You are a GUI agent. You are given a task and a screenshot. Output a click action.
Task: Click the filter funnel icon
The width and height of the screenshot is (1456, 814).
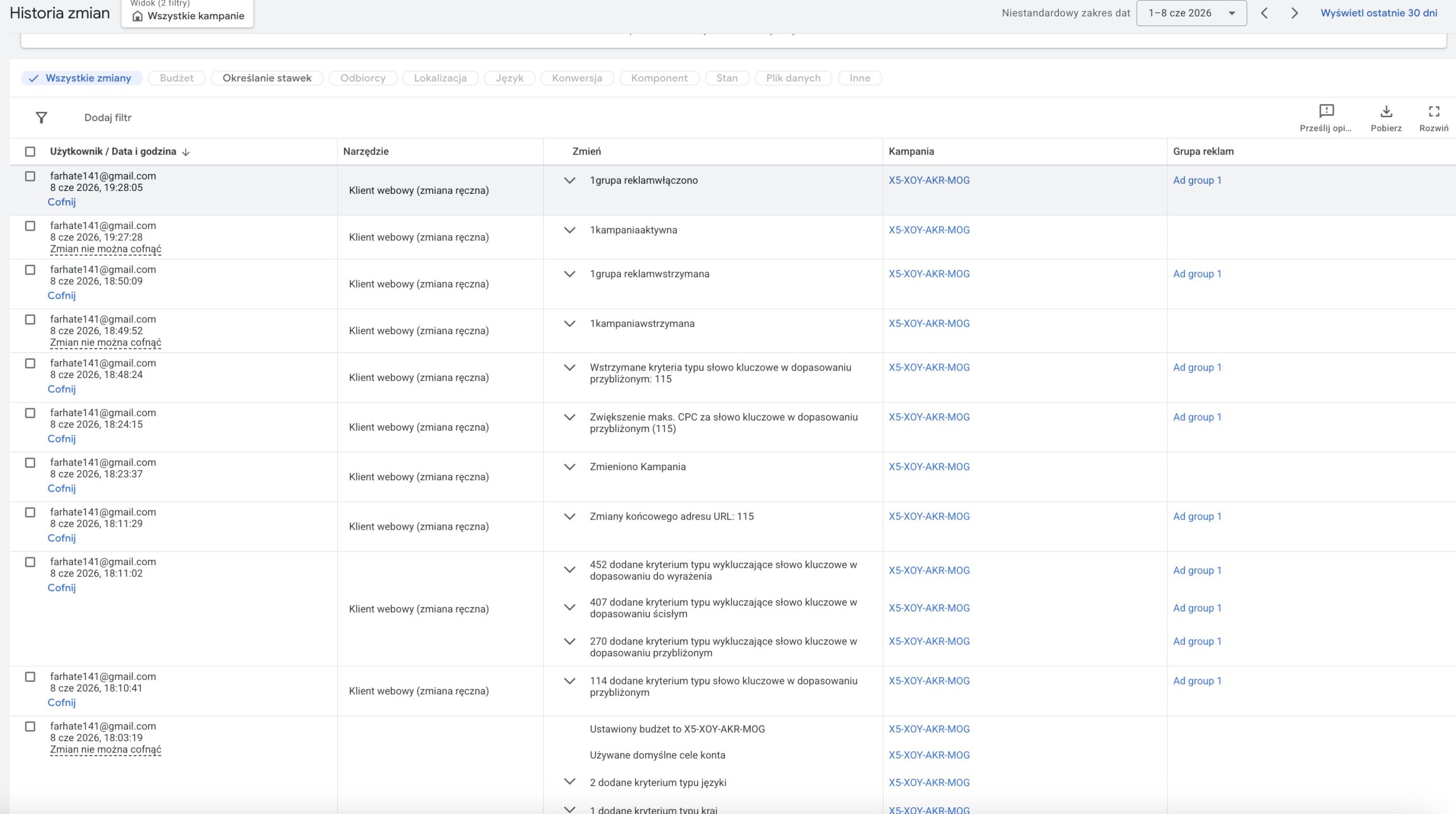tap(41, 118)
